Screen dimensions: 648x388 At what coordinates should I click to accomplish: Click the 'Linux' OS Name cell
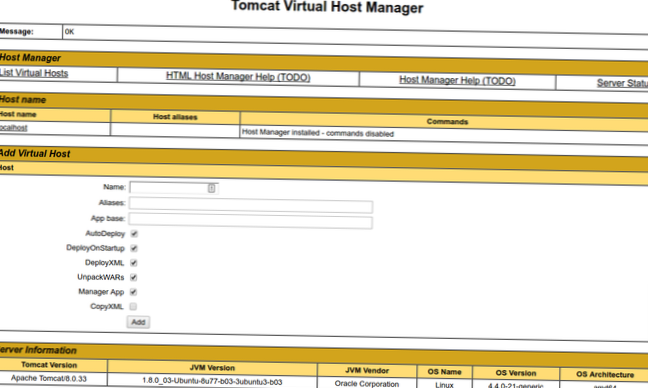[x=444, y=385]
